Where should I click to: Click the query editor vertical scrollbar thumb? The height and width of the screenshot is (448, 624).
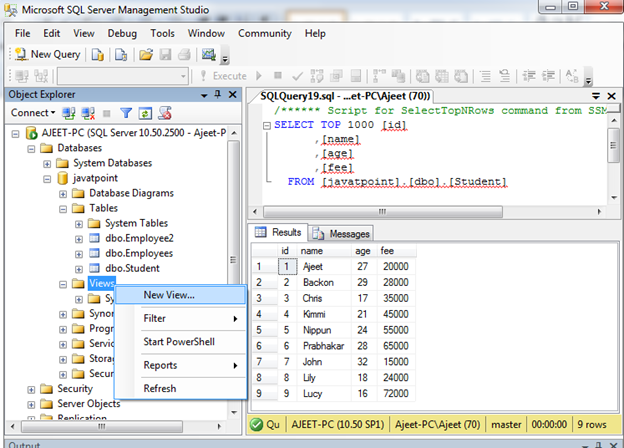(614, 145)
